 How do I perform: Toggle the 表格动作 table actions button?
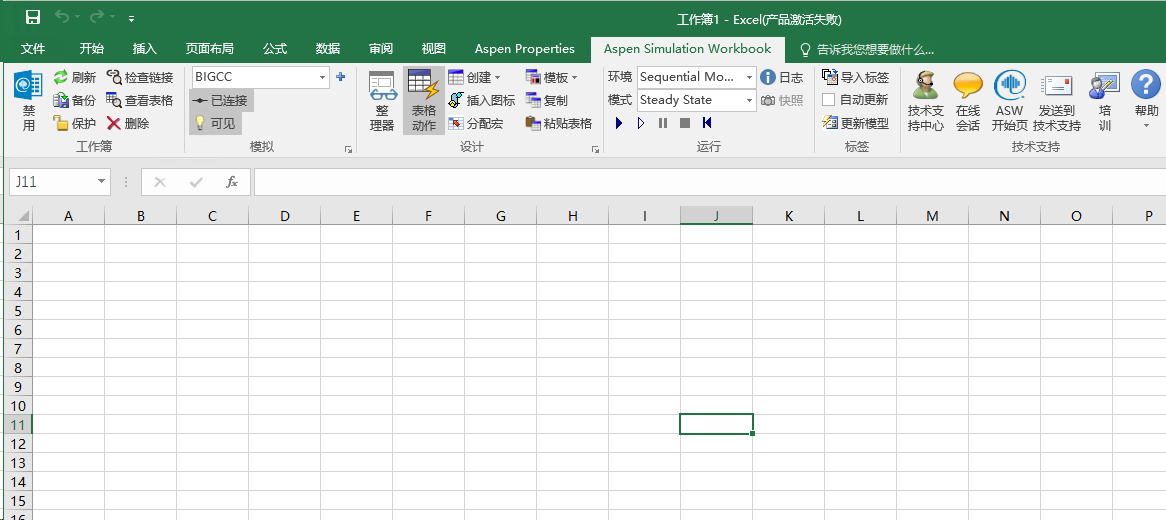click(x=424, y=100)
